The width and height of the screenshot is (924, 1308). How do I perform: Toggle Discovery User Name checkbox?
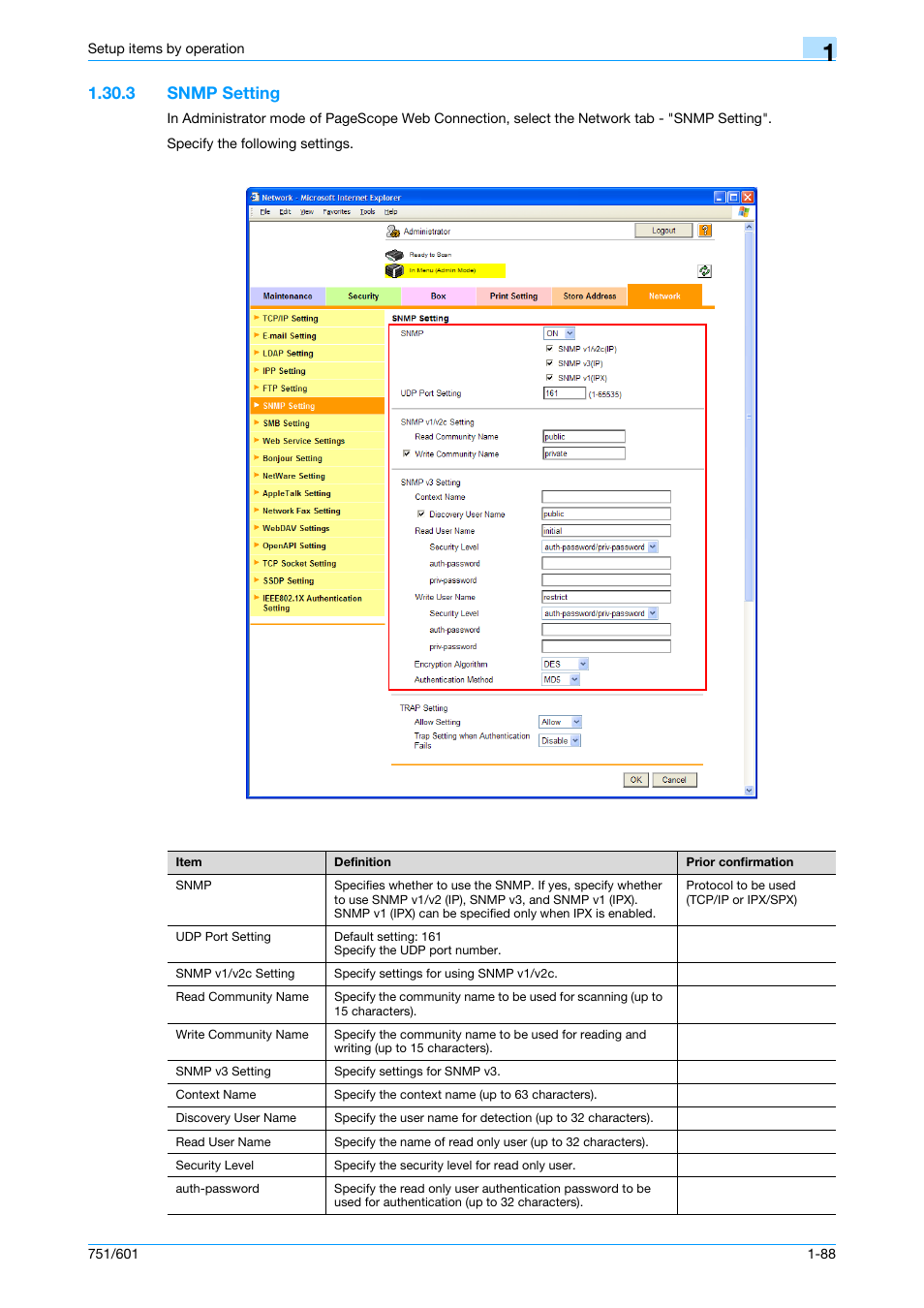click(421, 514)
